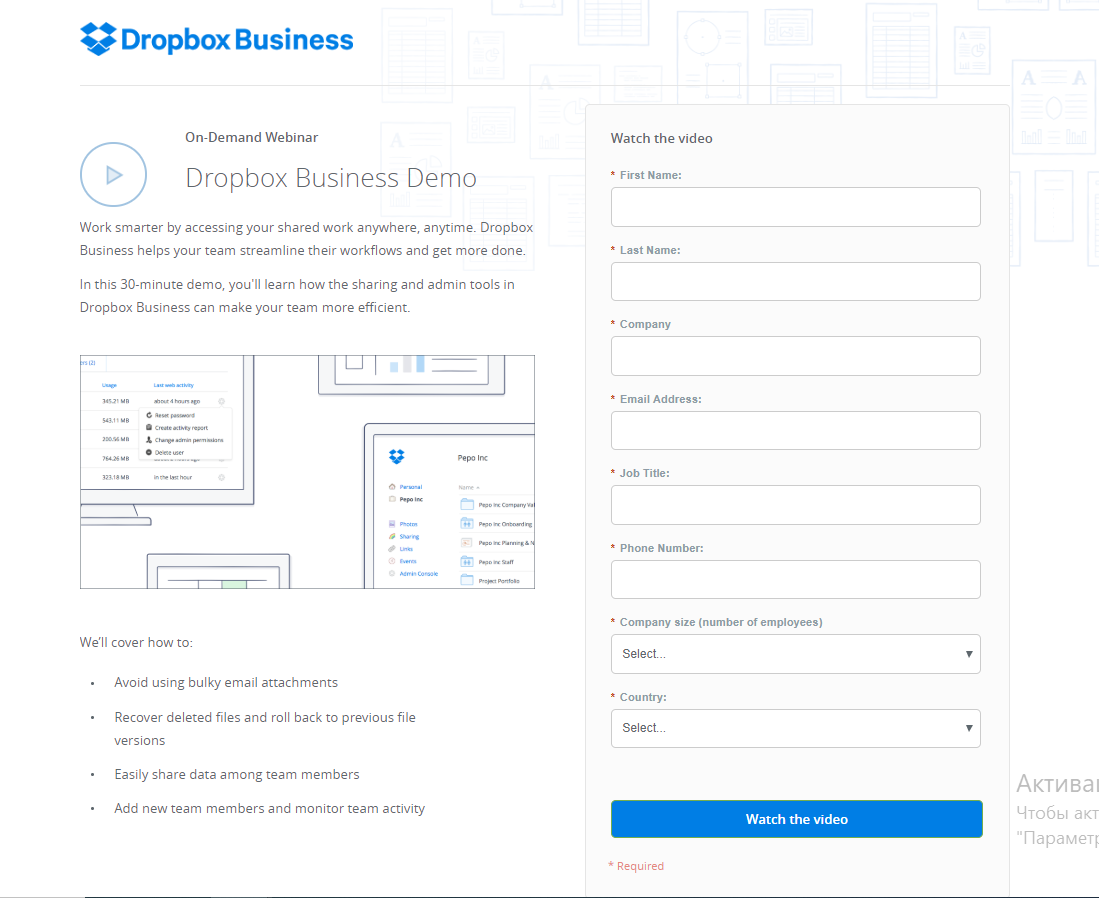The width and height of the screenshot is (1099, 898).
Task: Click the circular play video icon
Action: [x=114, y=175]
